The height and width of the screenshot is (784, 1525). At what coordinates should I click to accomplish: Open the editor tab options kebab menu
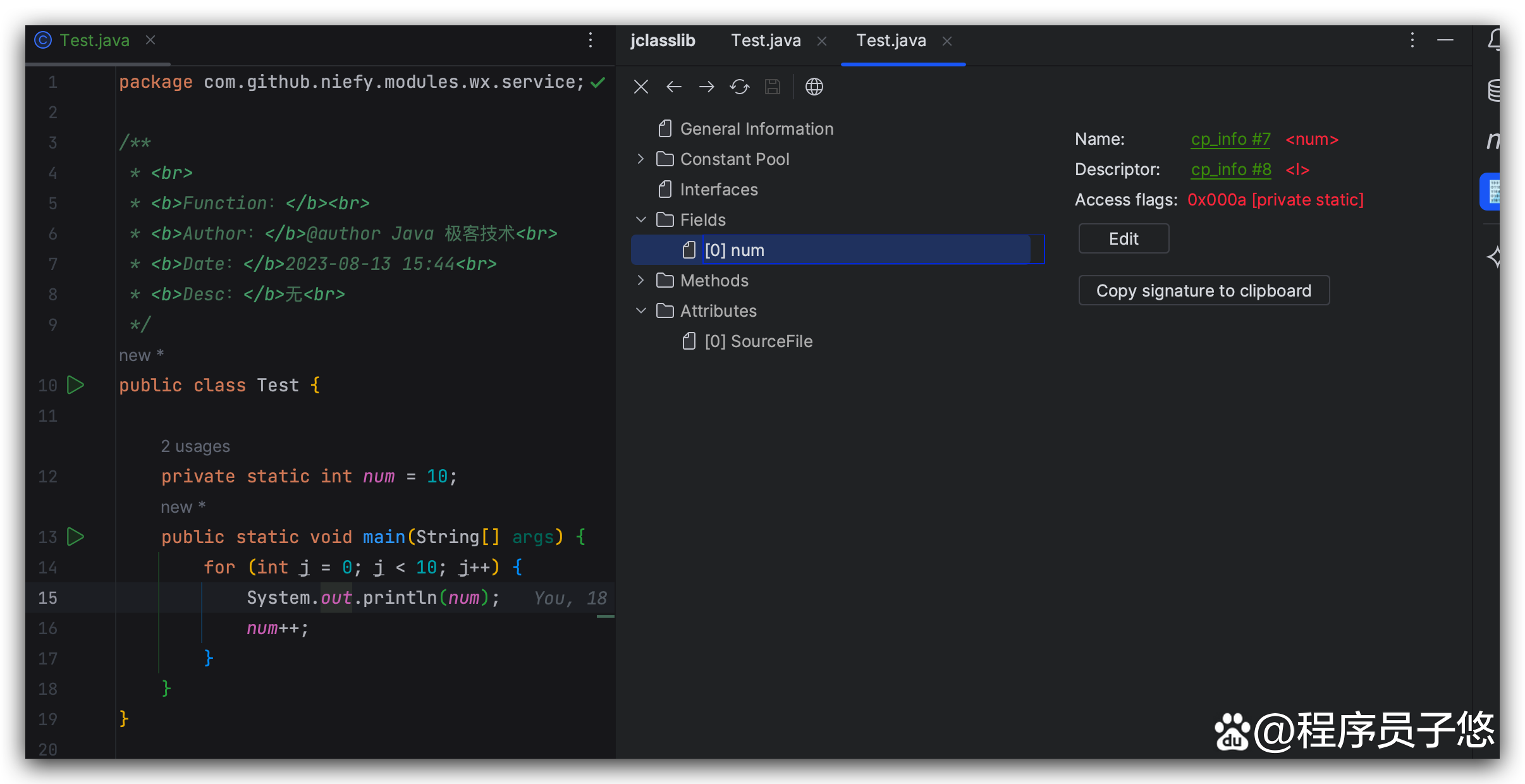pos(590,40)
